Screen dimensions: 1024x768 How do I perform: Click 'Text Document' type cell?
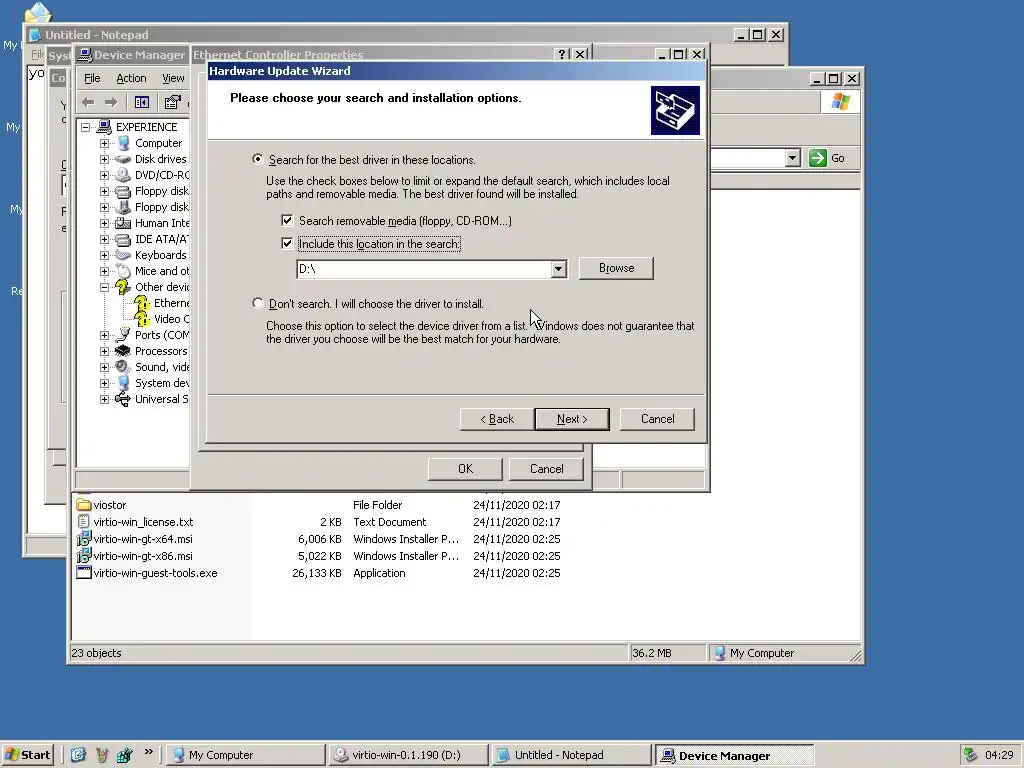tap(389, 522)
